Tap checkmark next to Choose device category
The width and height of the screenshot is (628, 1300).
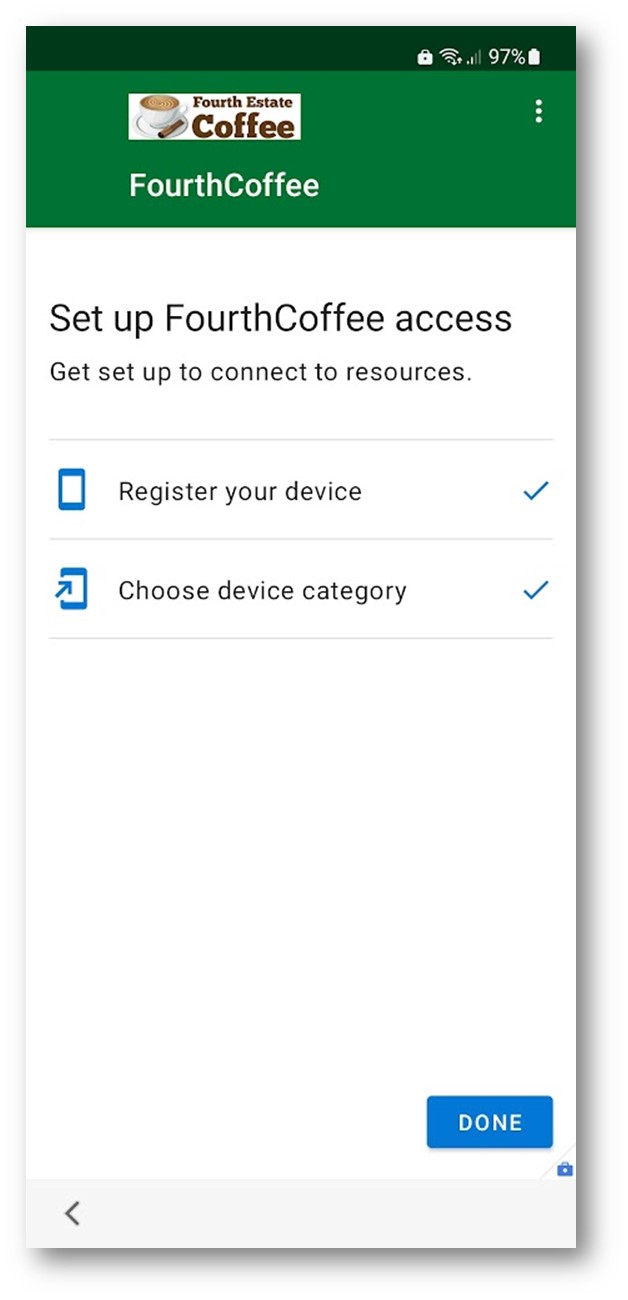pyautogui.click(x=536, y=590)
